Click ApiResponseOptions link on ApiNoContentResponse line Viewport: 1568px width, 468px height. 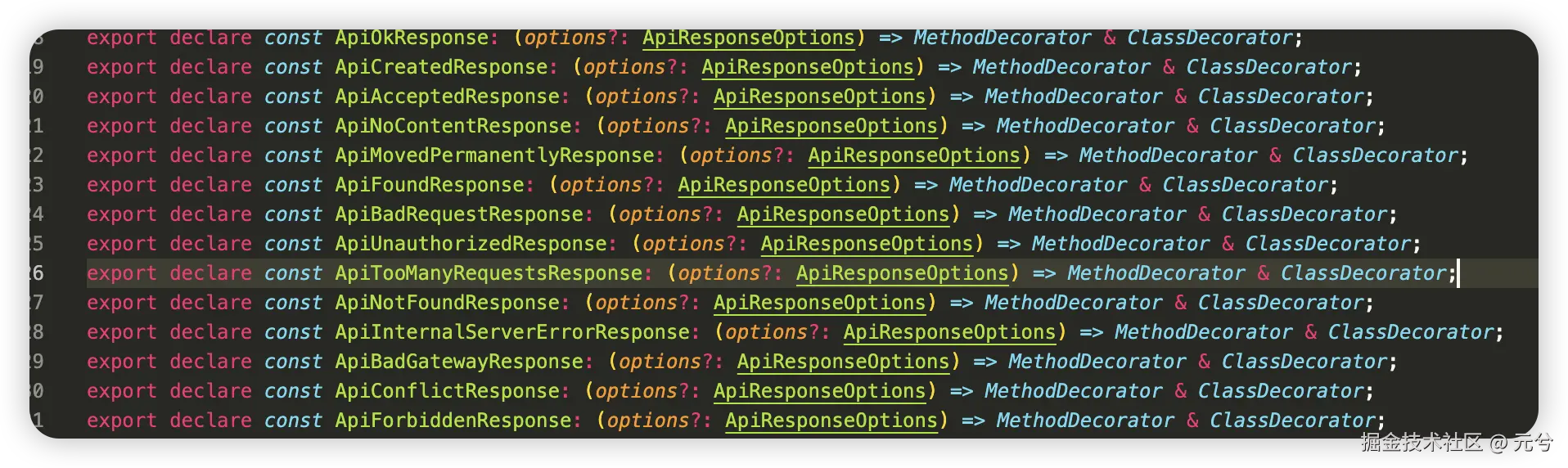coord(831,126)
